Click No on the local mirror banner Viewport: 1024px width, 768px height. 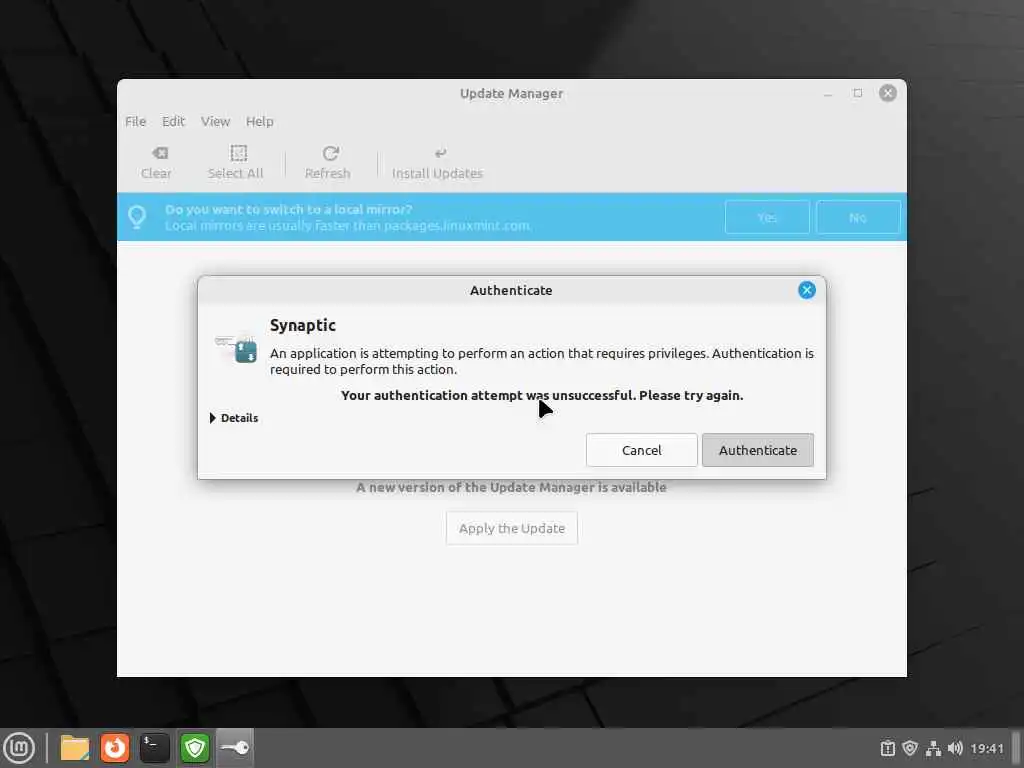[858, 217]
